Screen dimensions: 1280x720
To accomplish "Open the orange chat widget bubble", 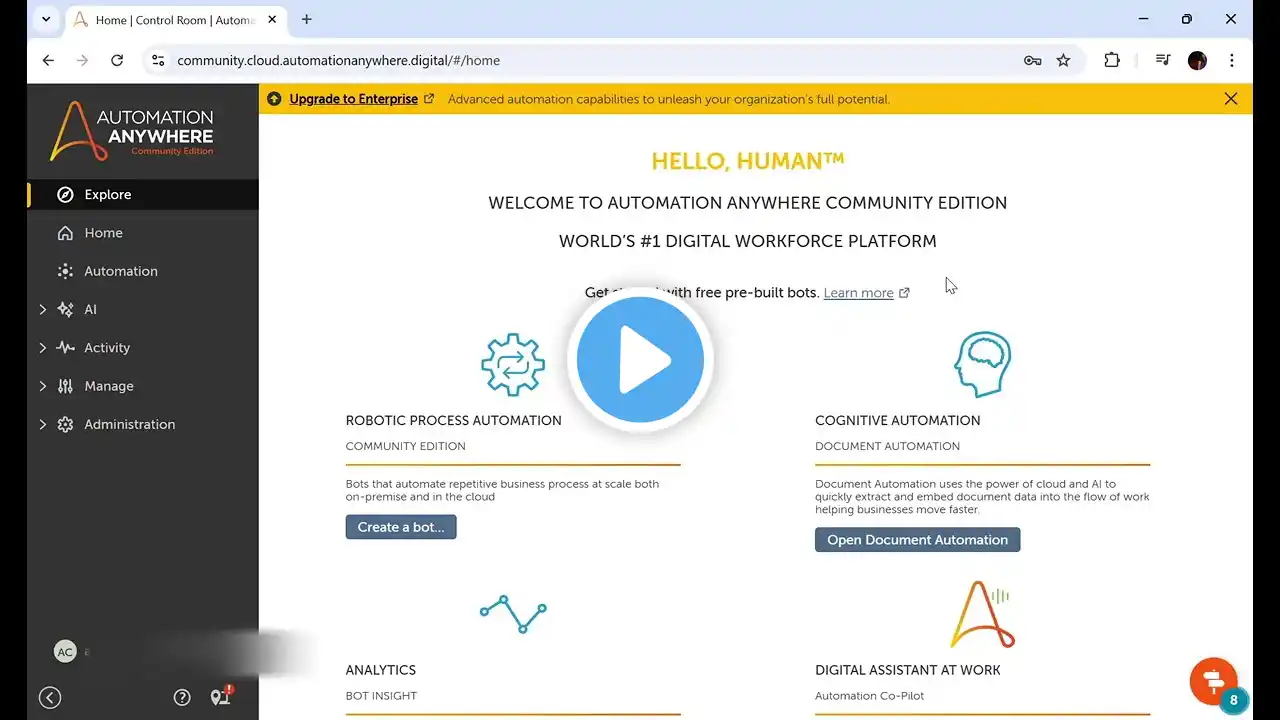I will 1214,681.
